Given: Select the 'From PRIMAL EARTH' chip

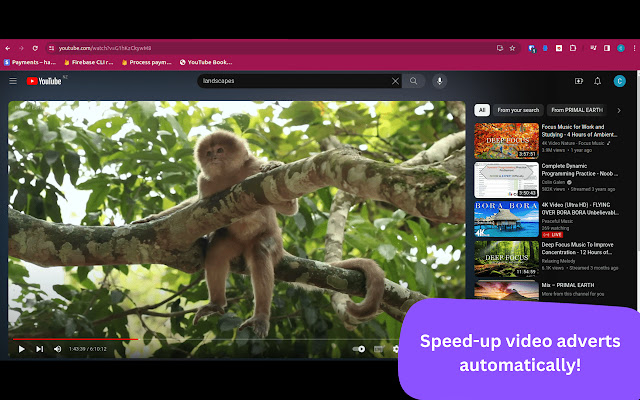Looking at the screenshot, I should (x=578, y=110).
